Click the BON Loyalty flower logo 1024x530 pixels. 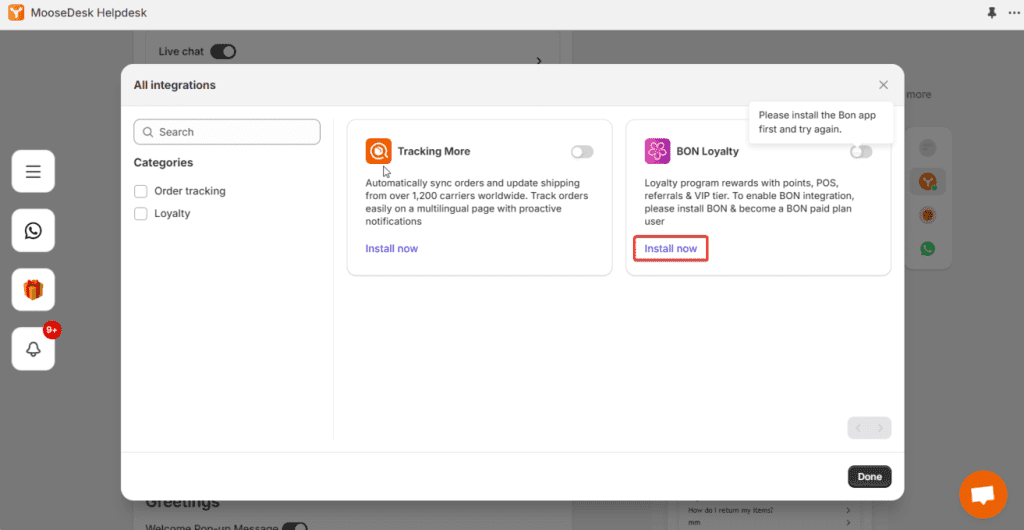[x=657, y=151]
